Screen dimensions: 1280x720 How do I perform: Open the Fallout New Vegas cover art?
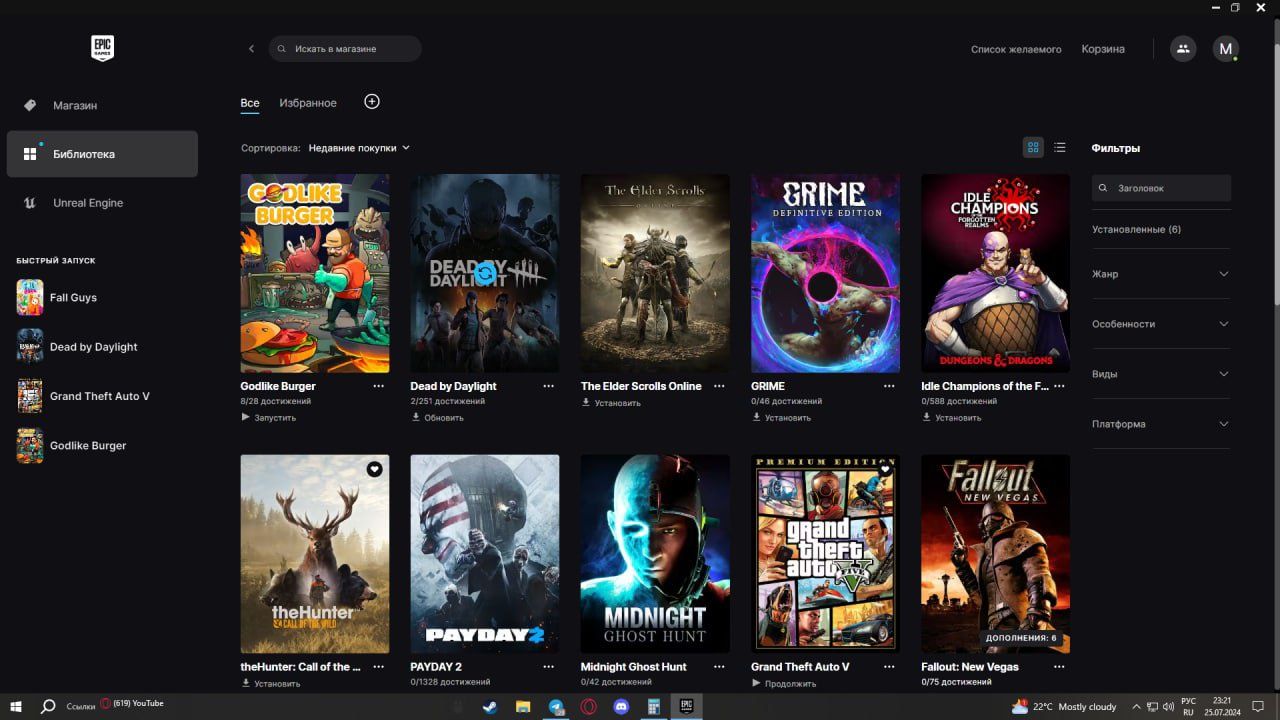(x=995, y=554)
